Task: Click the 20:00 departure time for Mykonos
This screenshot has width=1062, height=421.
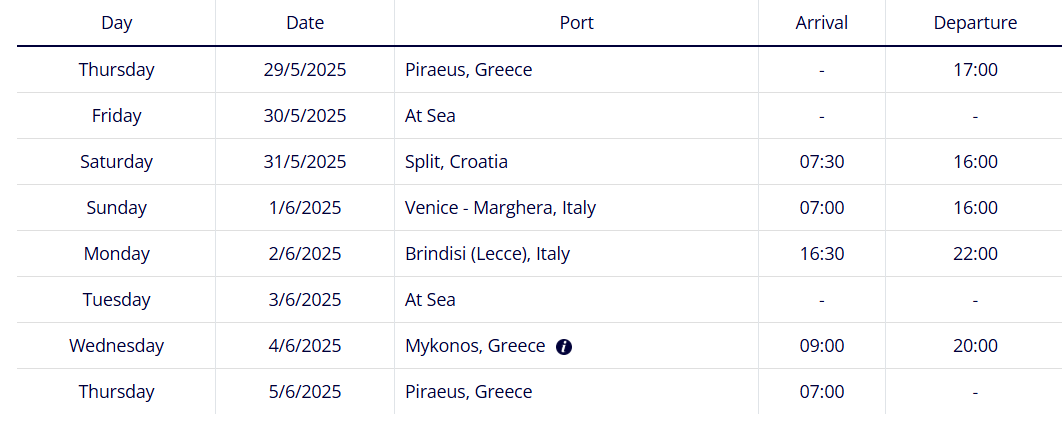Action: click(975, 346)
